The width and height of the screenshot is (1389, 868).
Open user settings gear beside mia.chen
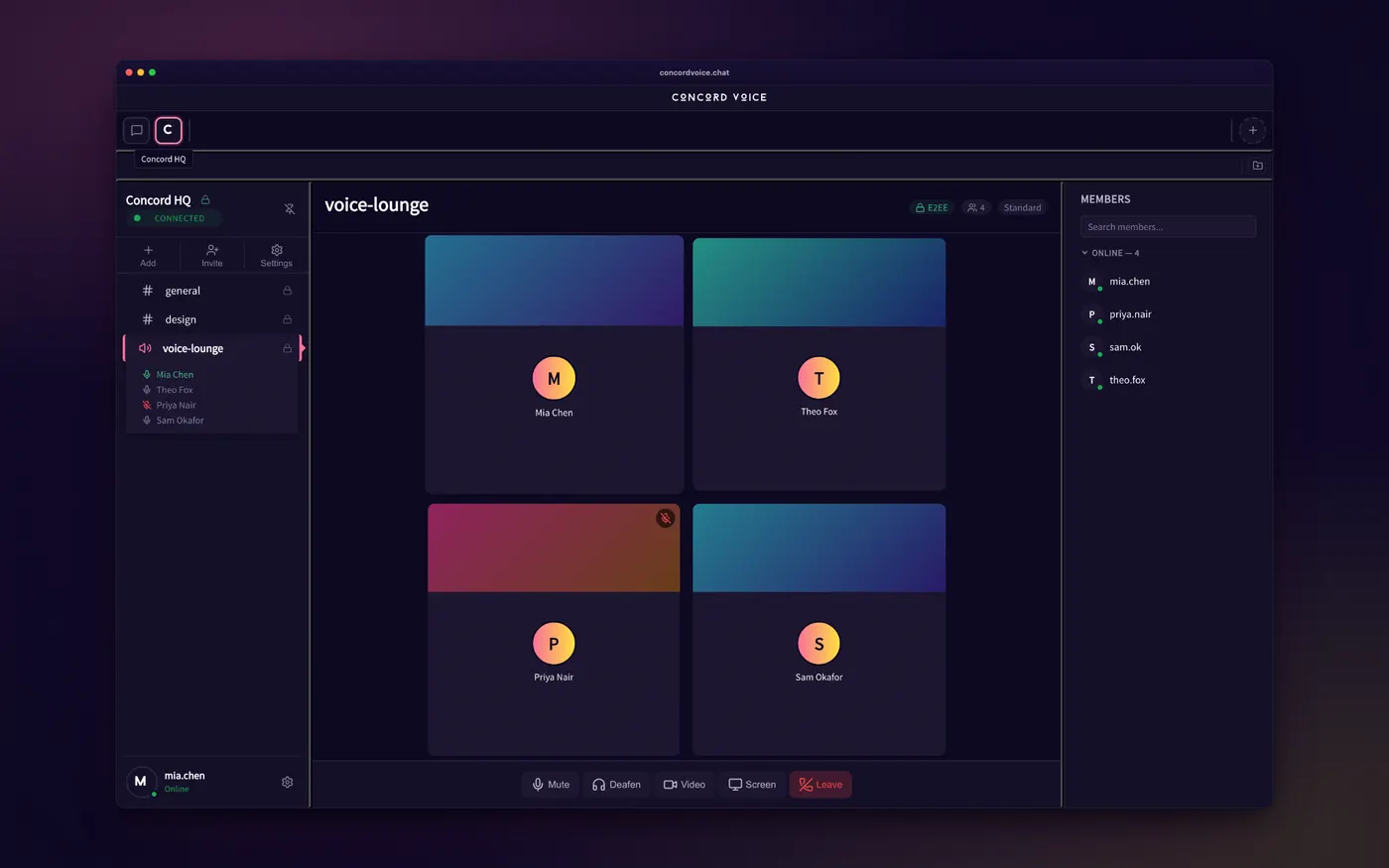tap(288, 782)
